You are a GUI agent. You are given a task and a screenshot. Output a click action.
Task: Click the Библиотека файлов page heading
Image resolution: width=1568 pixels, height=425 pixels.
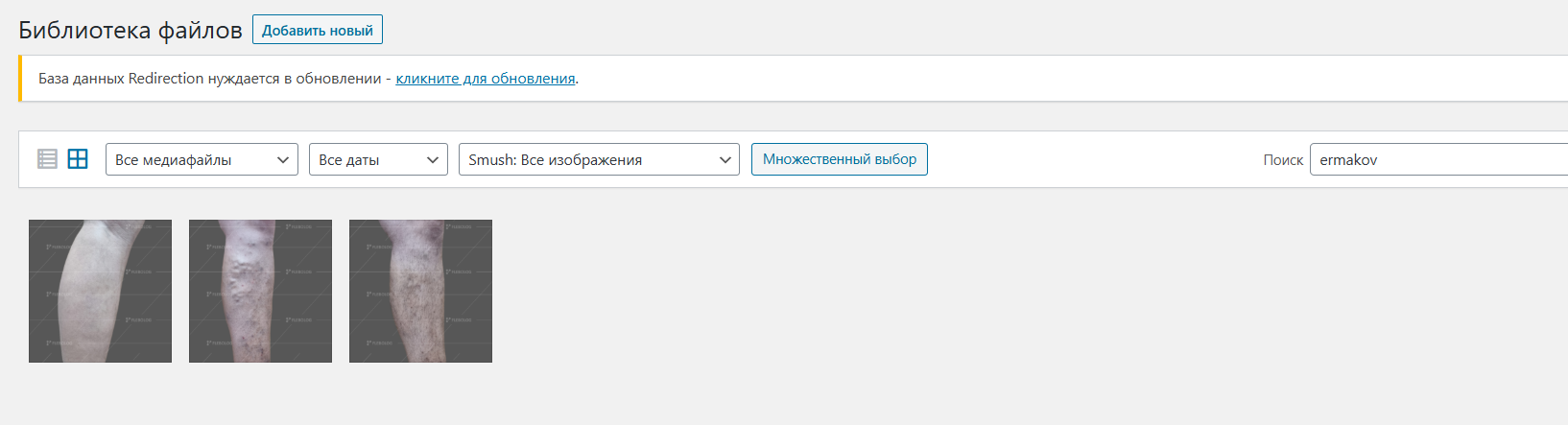(x=131, y=31)
